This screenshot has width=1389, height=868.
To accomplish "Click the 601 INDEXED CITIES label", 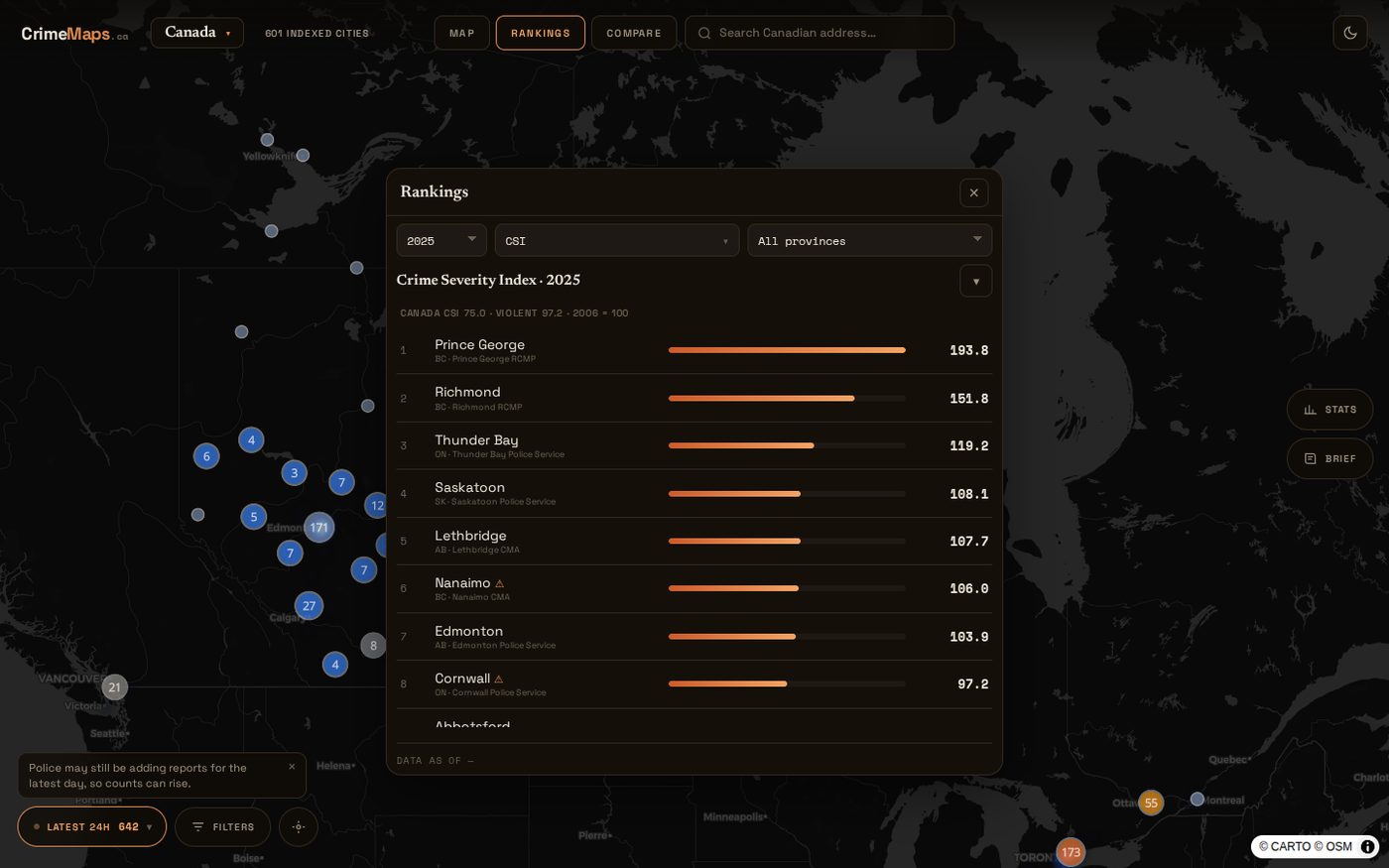I will 316,33.
